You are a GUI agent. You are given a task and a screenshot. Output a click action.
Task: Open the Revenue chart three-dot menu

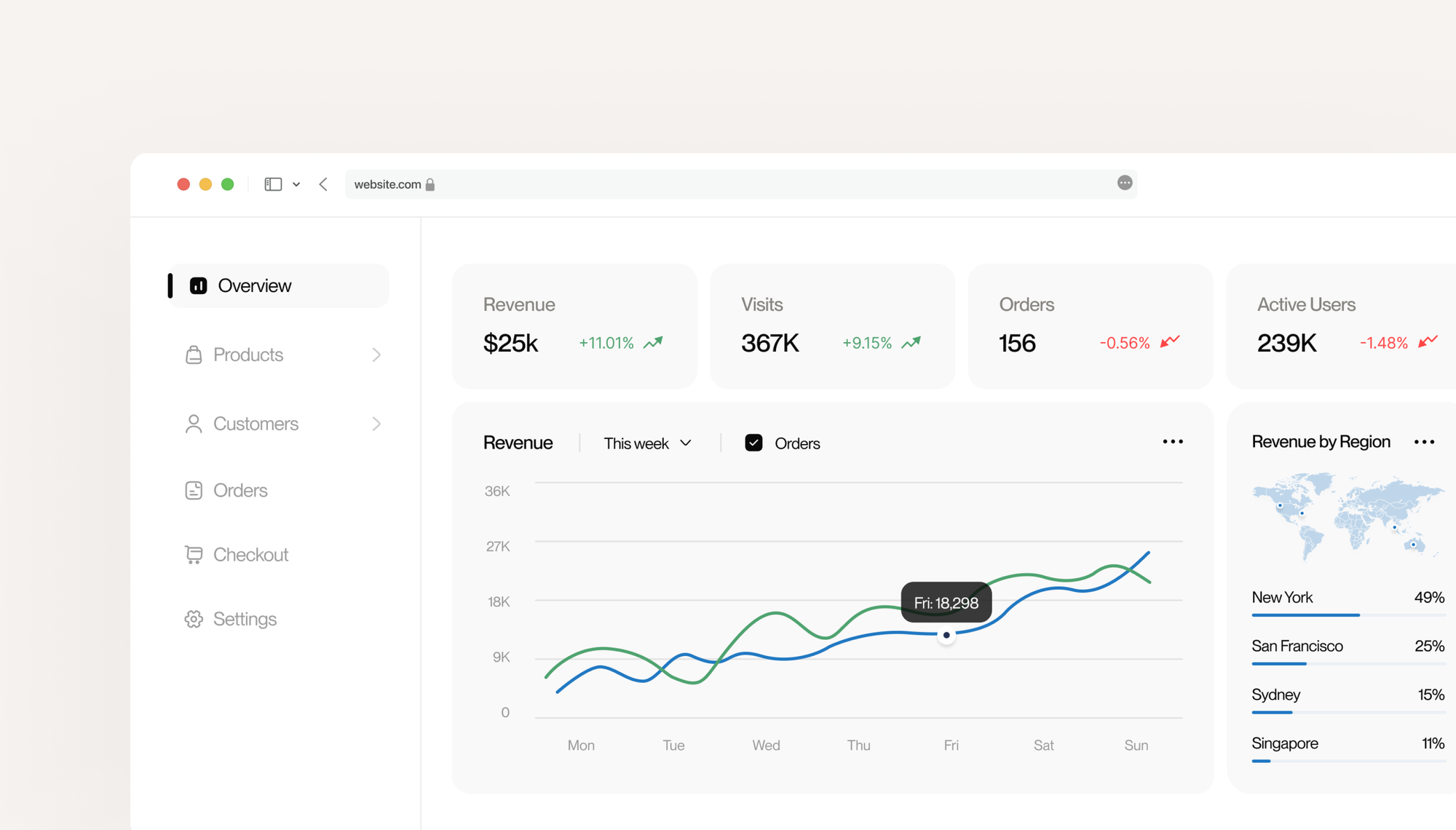pos(1173,442)
